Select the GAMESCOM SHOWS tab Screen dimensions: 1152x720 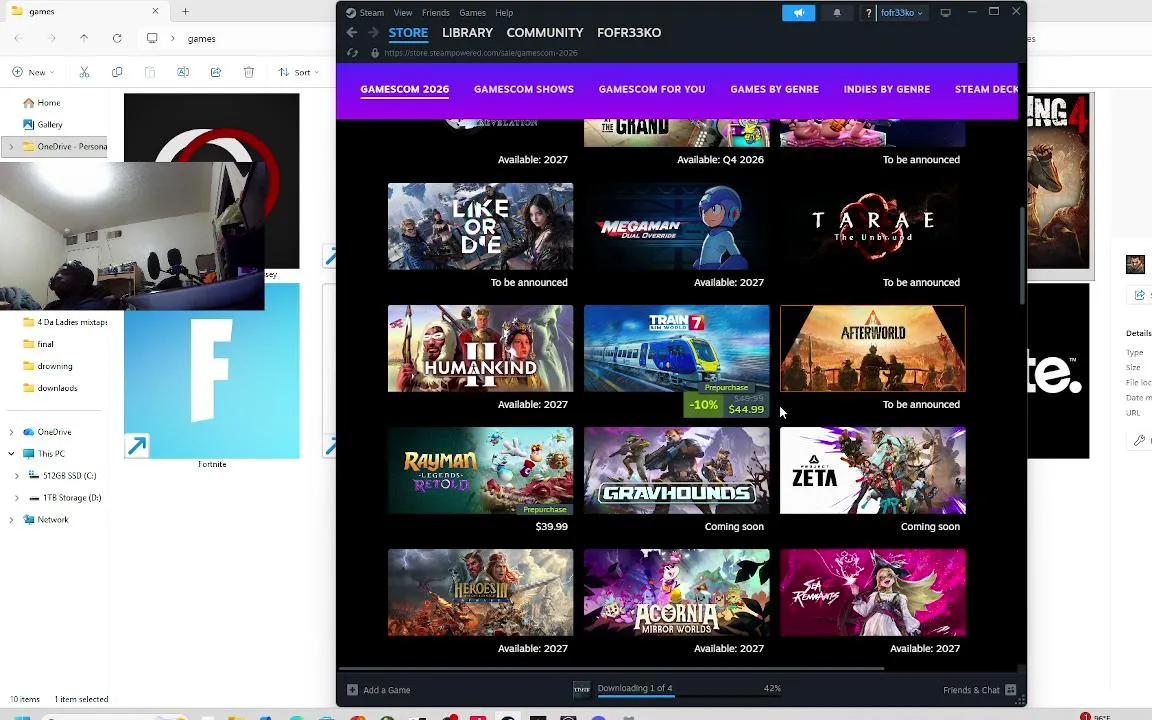click(x=524, y=89)
